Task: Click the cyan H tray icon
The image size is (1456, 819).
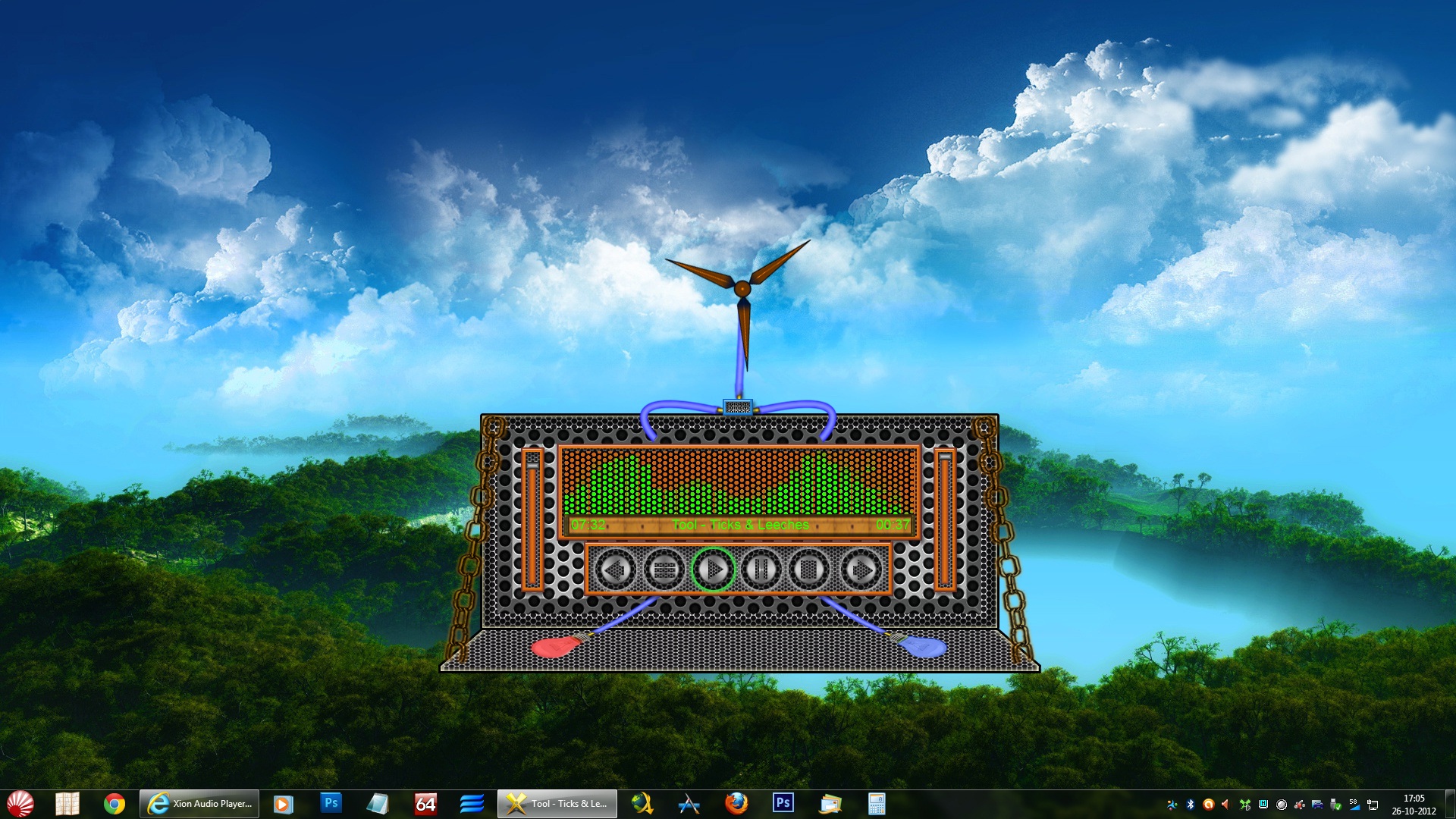Action: pyautogui.click(x=1263, y=805)
